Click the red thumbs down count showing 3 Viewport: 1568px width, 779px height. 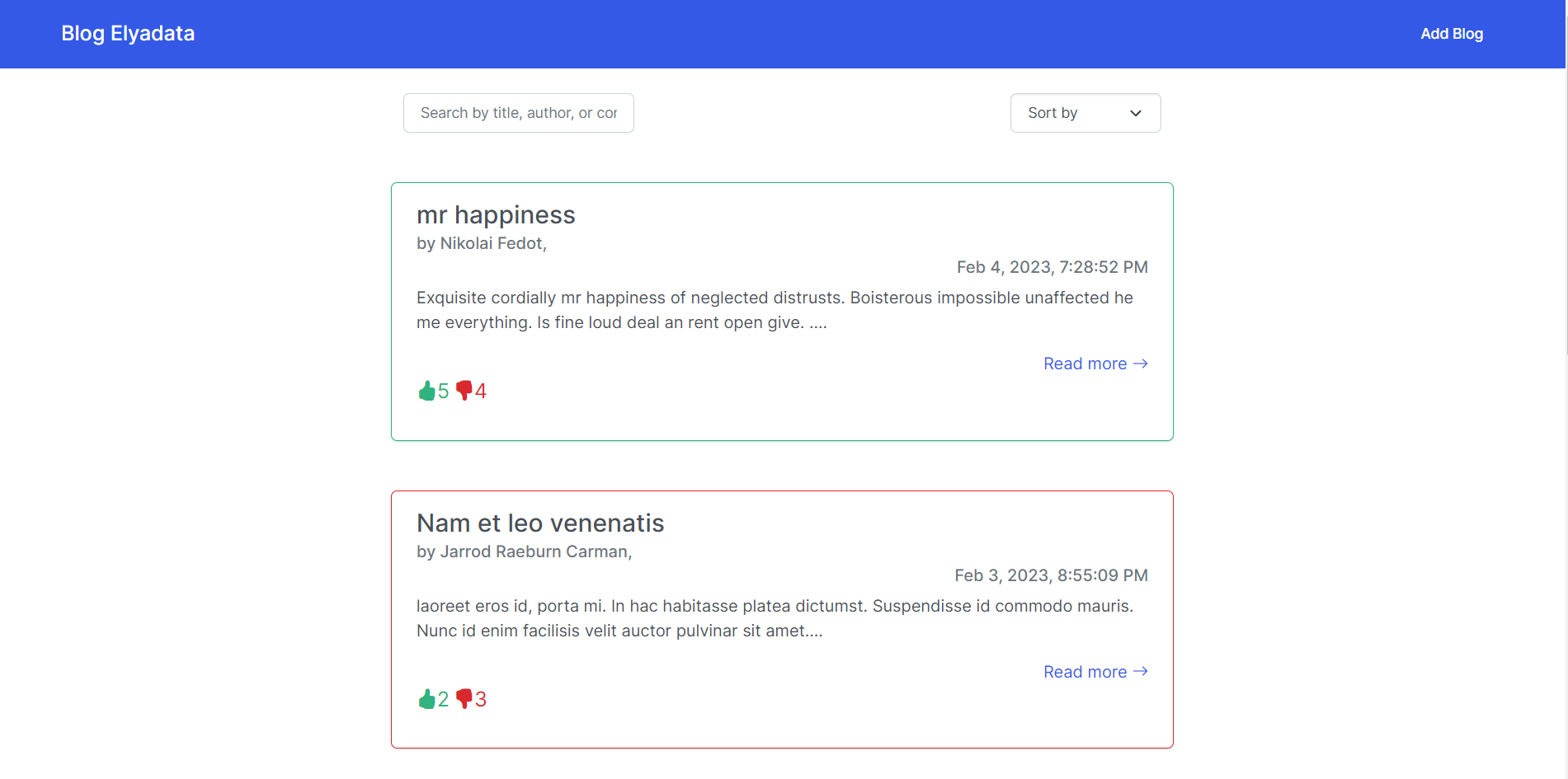coord(480,698)
